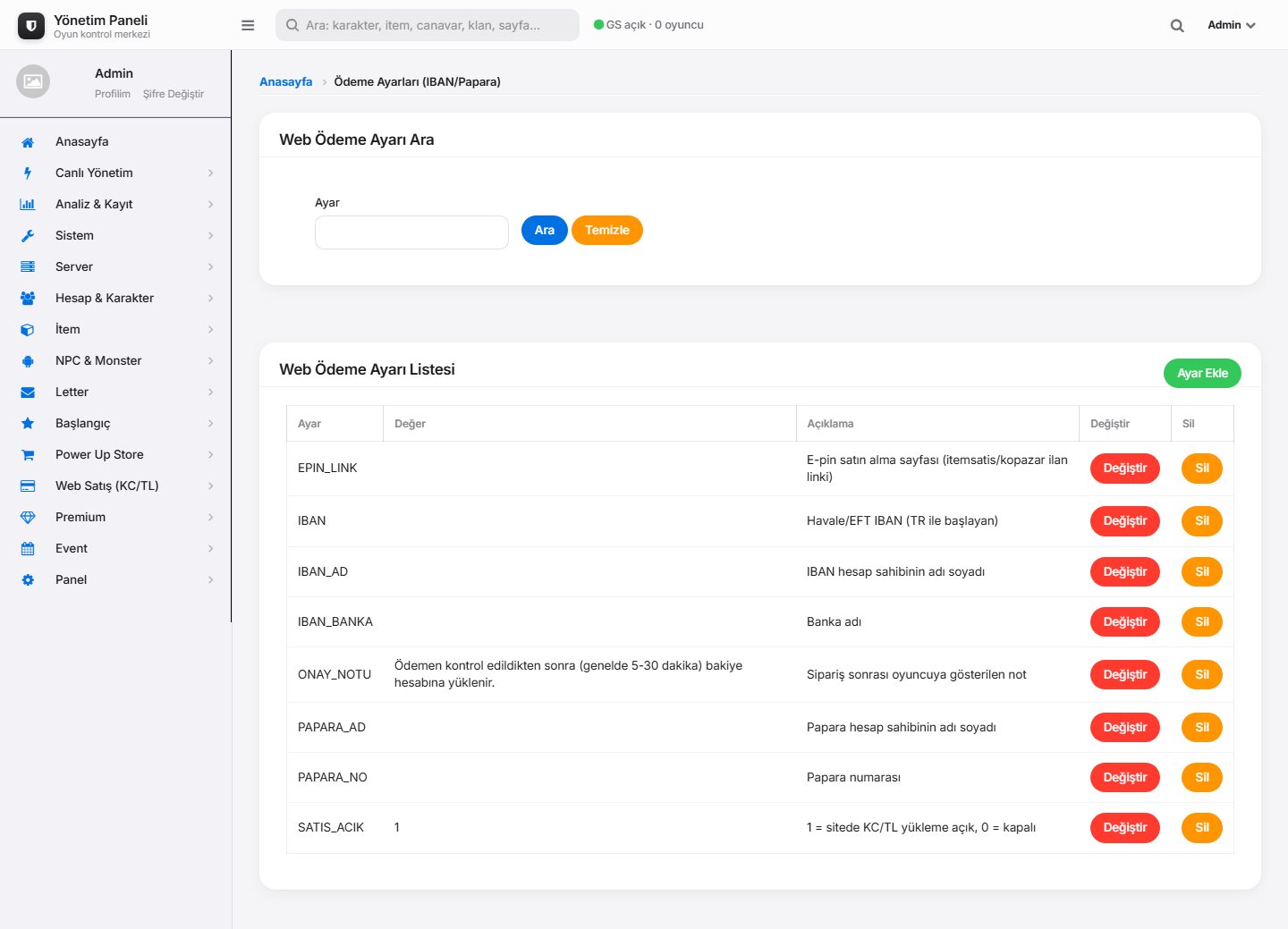Viewport: 1288px width, 929px height.
Task: Click the shield logo of Yönetim Paneli
Action: tap(31, 26)
